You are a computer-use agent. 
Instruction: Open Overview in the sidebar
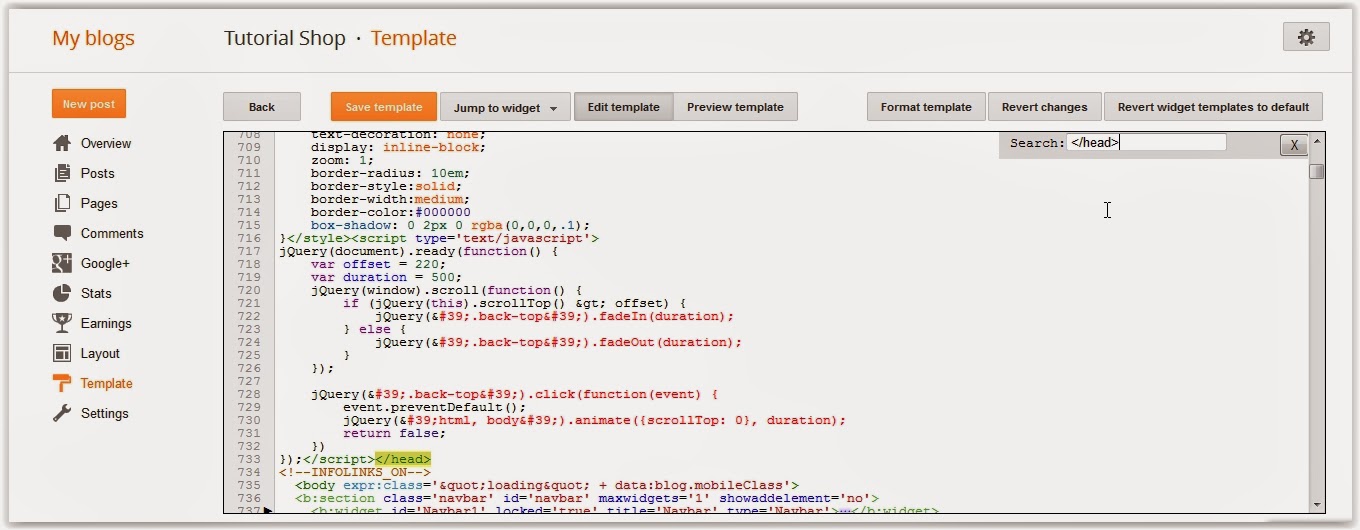point(106,143)
